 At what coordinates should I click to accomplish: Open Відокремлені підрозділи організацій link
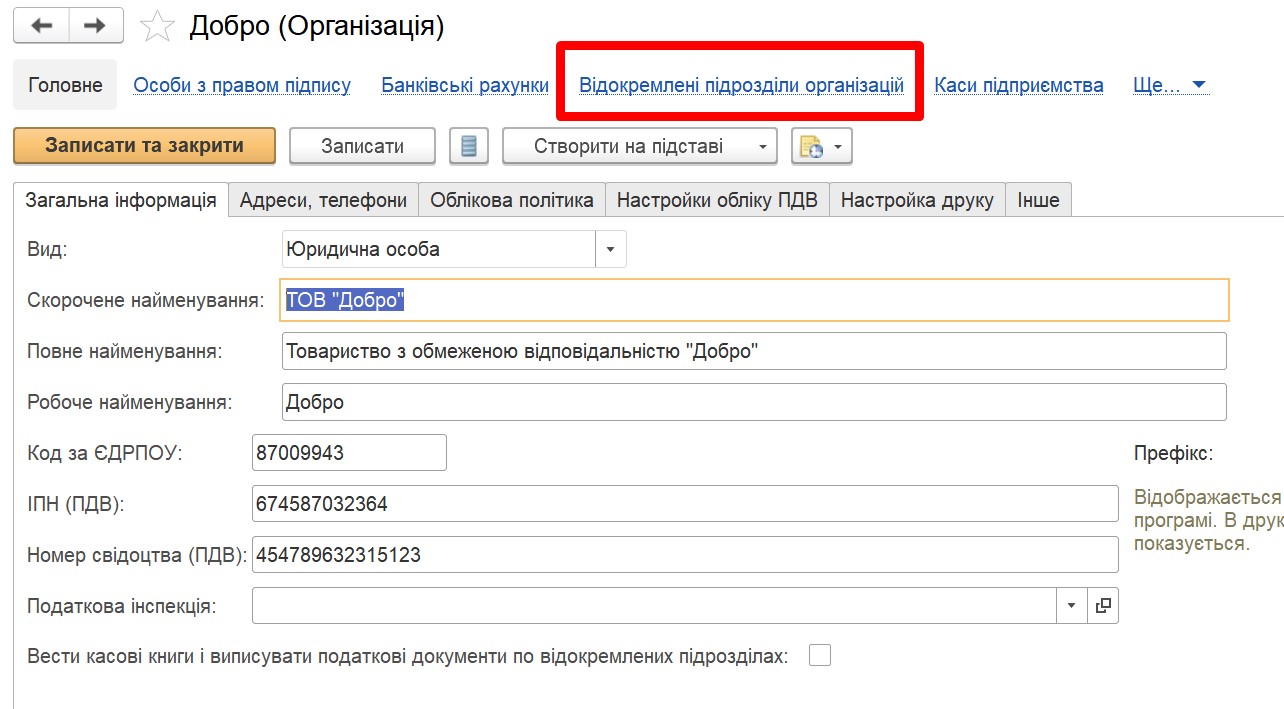pos(742,85)
